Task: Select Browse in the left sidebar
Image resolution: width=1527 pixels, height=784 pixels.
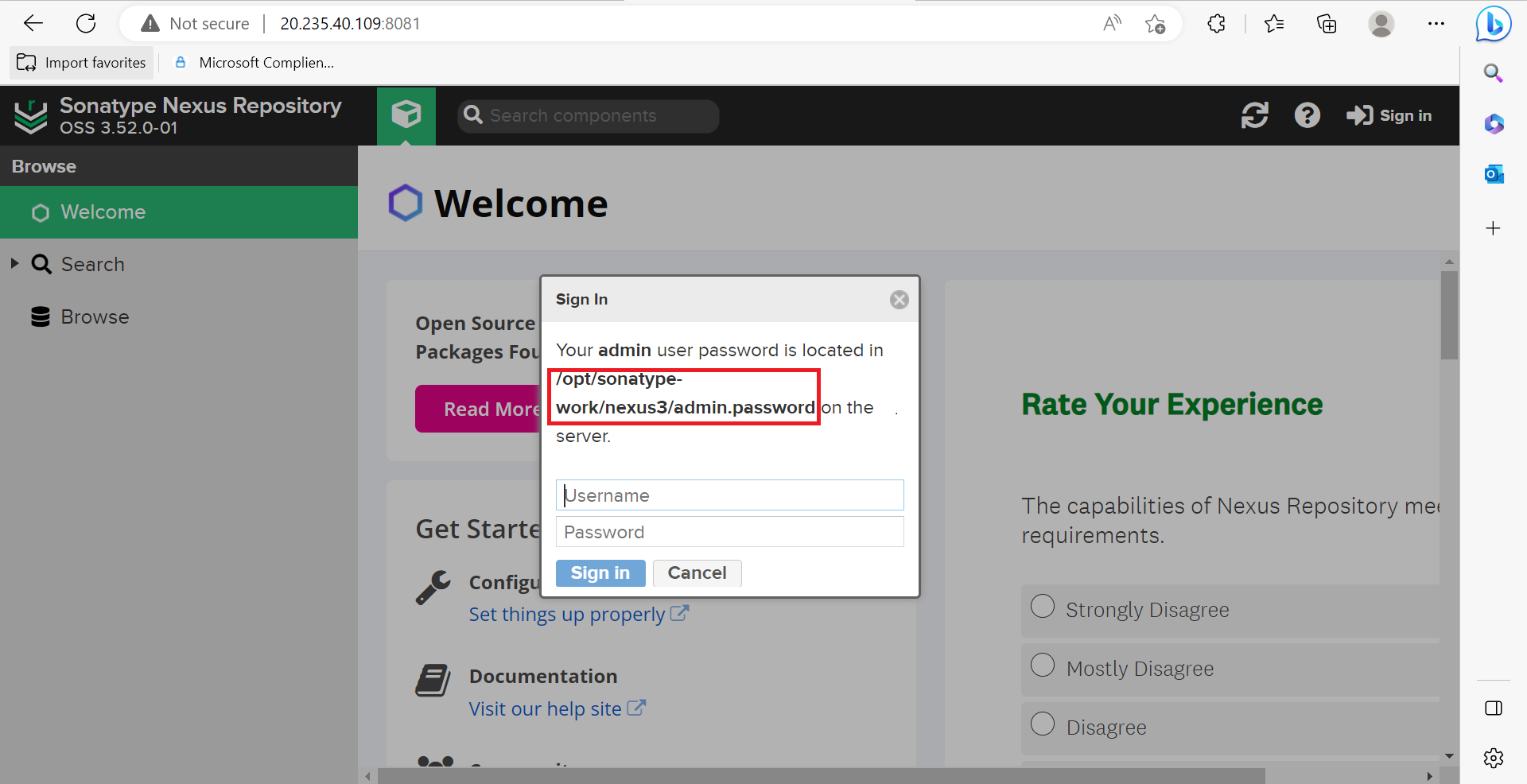Action: click(x=95, y=317)
